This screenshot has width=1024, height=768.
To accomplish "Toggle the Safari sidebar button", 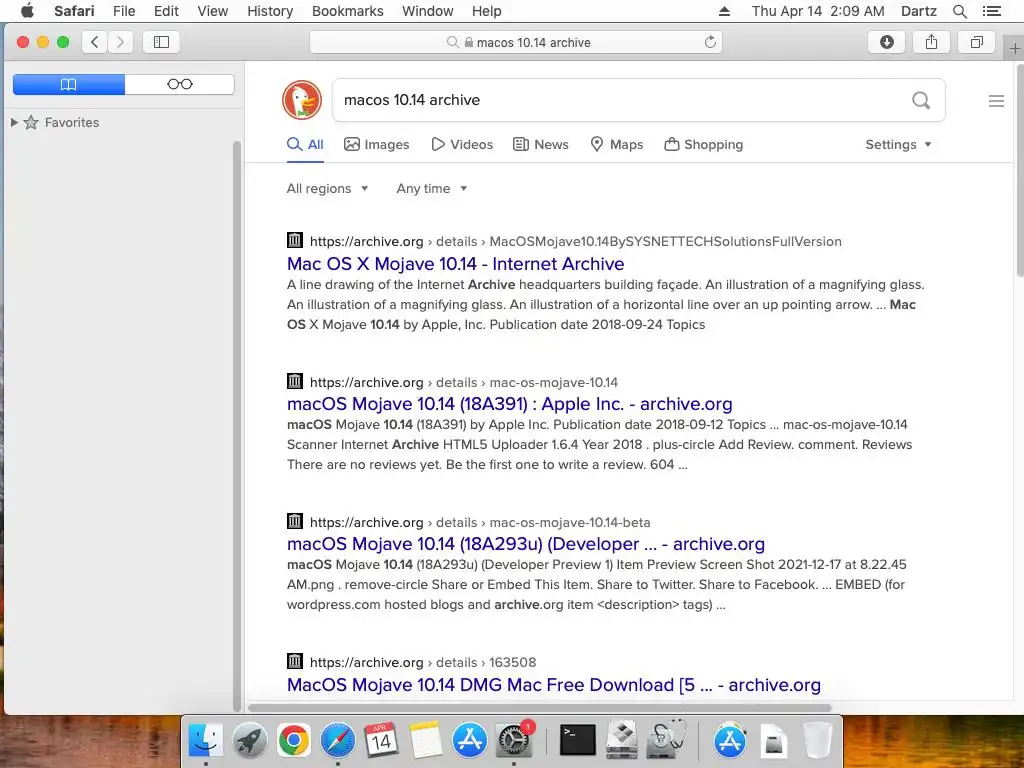I will [161, 42].
